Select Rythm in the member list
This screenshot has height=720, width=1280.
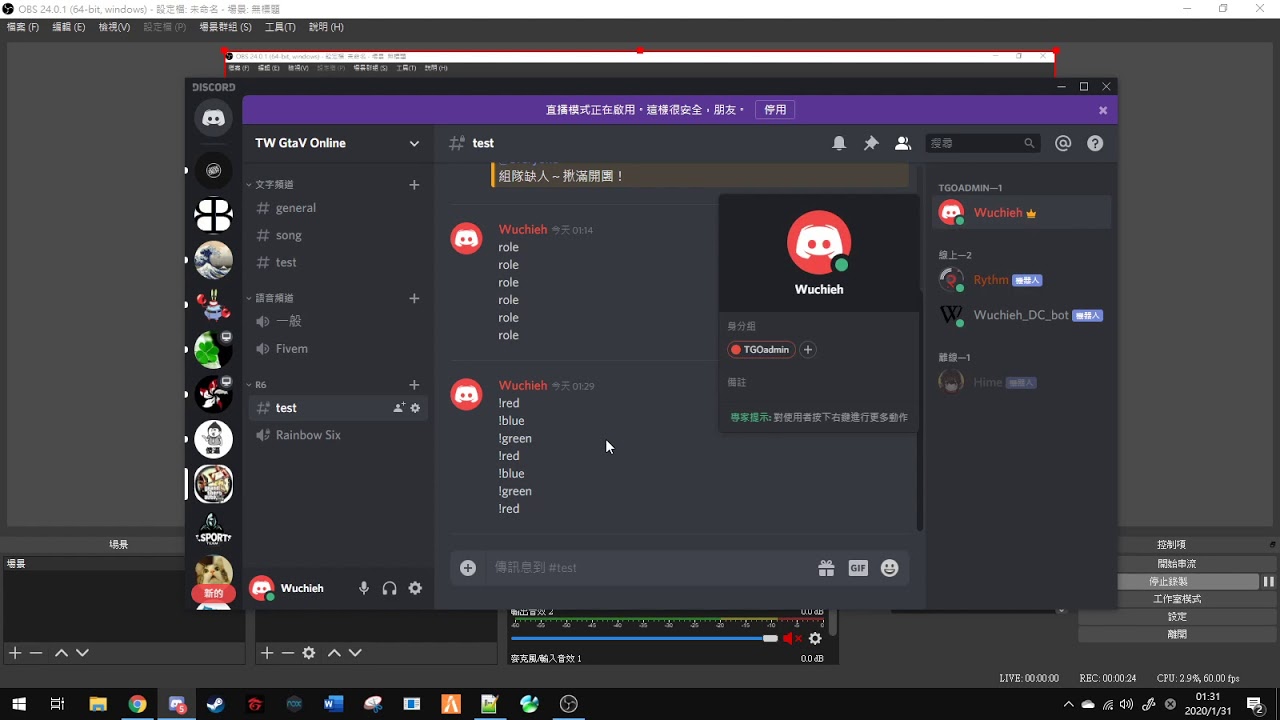coord(1021,280)
